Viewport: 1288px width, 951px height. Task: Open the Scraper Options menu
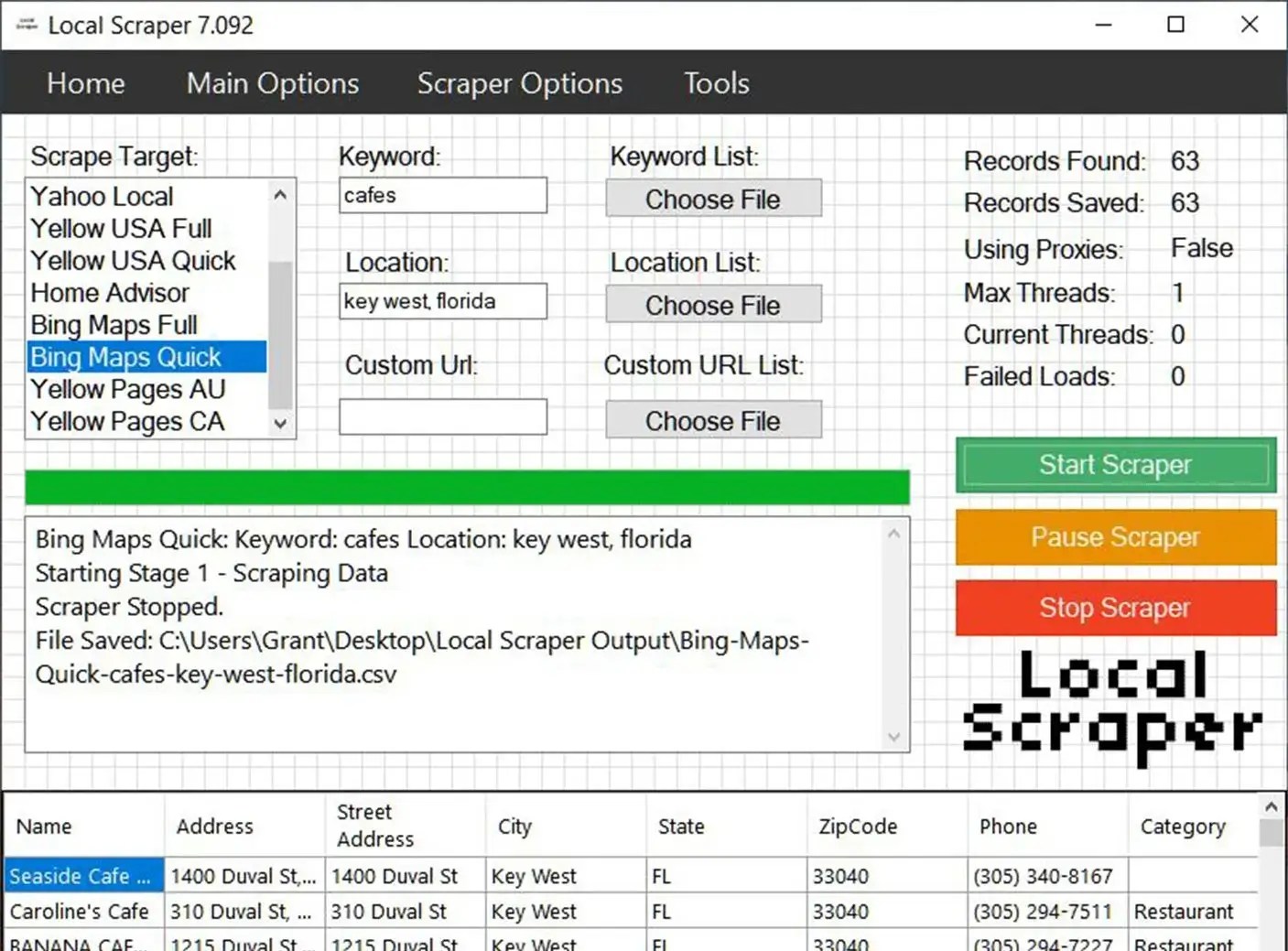(x=519, y=82)
